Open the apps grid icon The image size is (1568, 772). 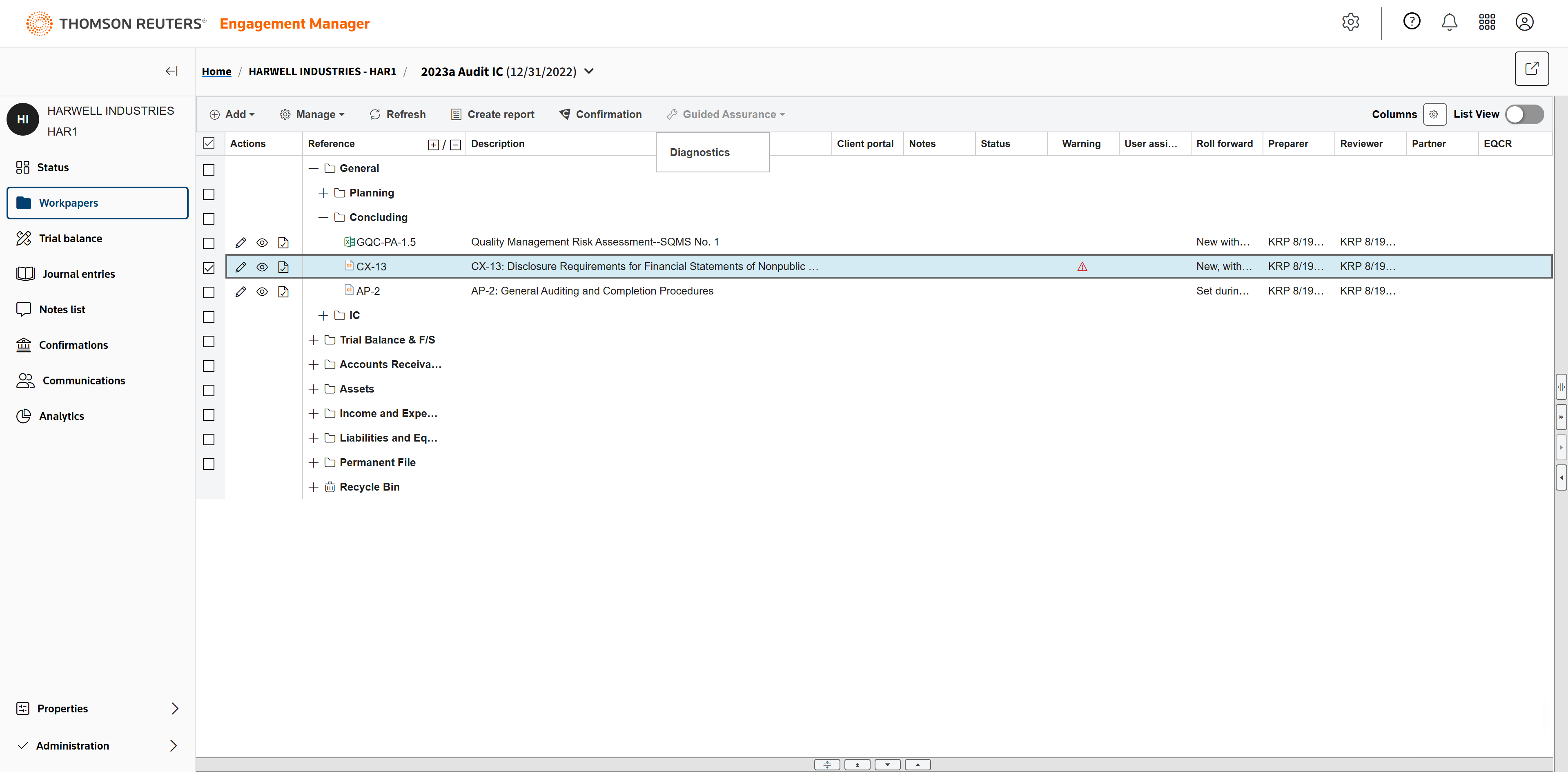(x=1486, y=22)
